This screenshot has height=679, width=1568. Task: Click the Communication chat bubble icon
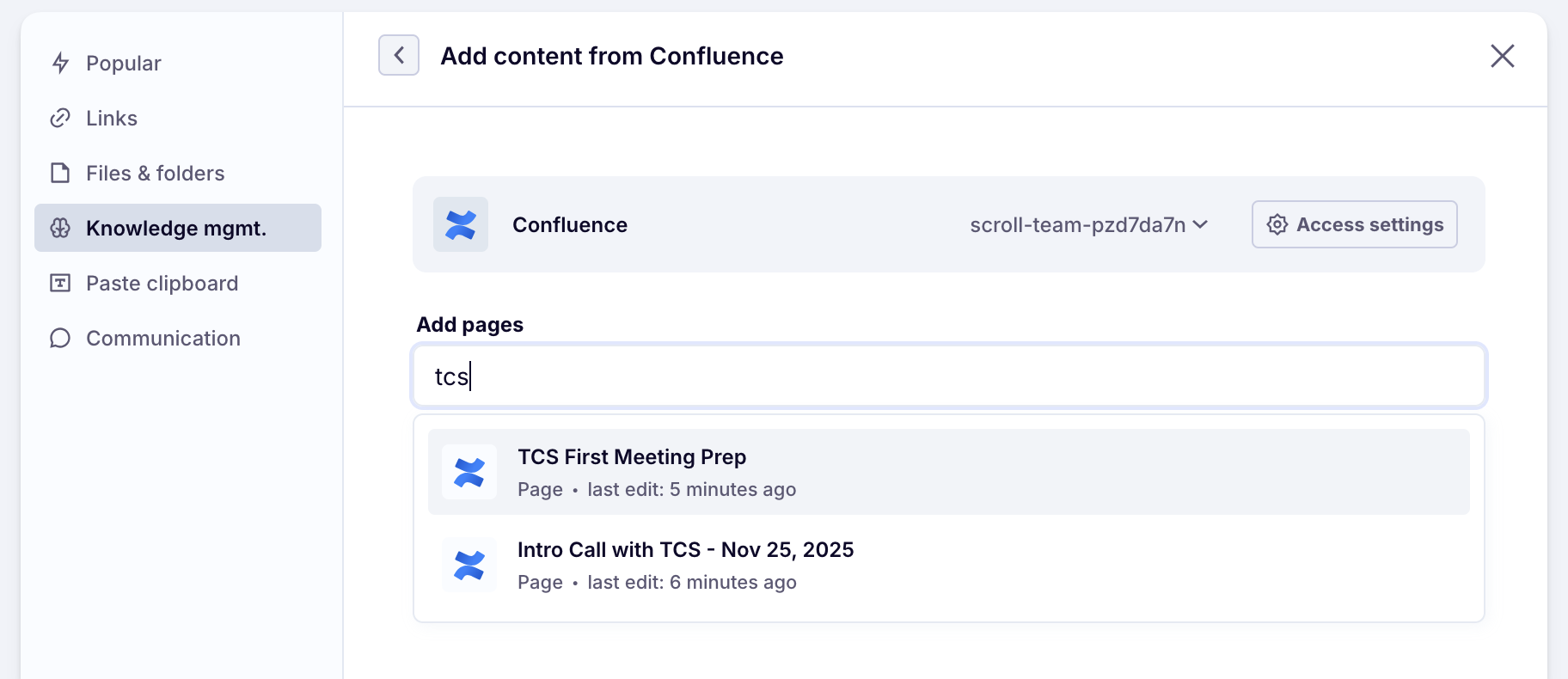tap(60, 338)
